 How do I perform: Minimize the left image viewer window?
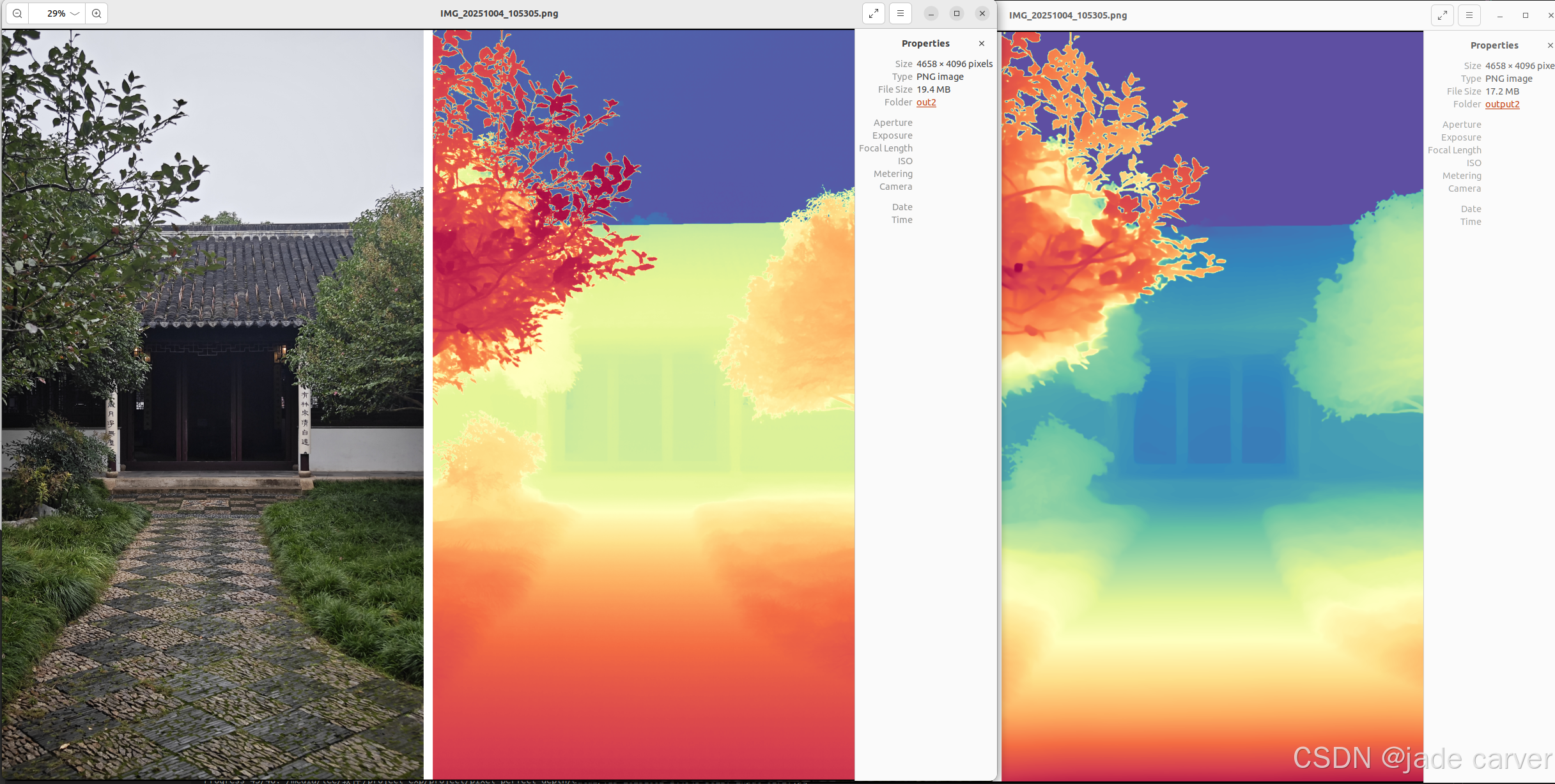tap(931, 13)
